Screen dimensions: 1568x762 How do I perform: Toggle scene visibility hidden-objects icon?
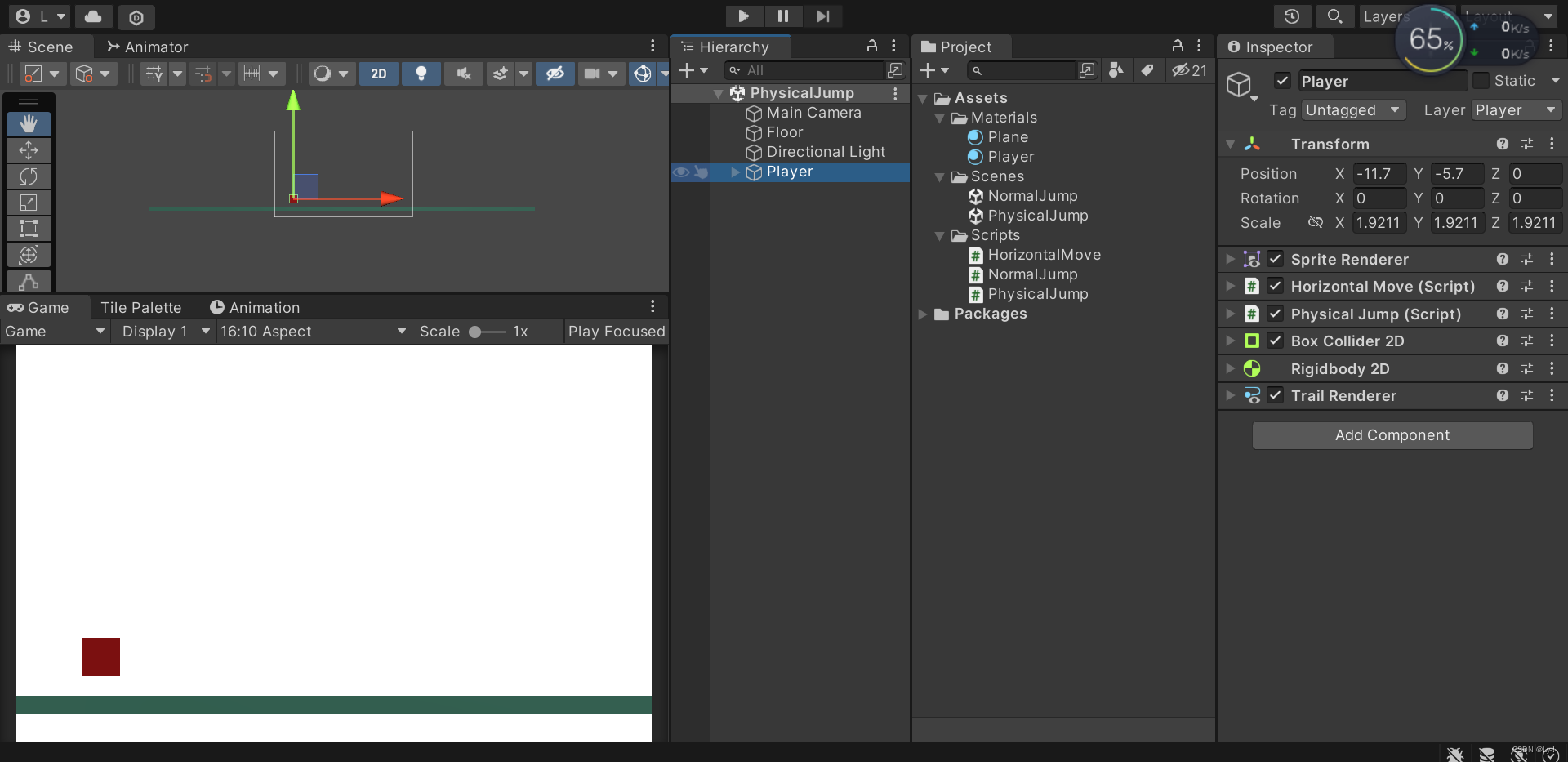(x=555, y=74)
